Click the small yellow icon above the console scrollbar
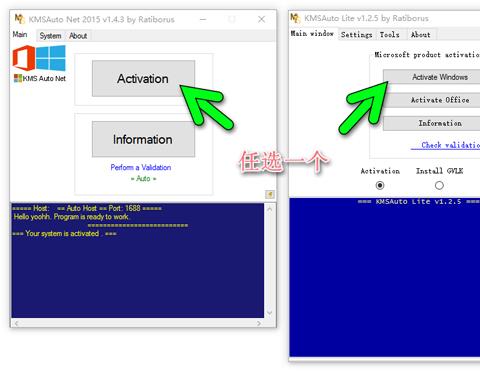Image resolution: width=480 pixels, height=372 pixels. coord(270,194)
